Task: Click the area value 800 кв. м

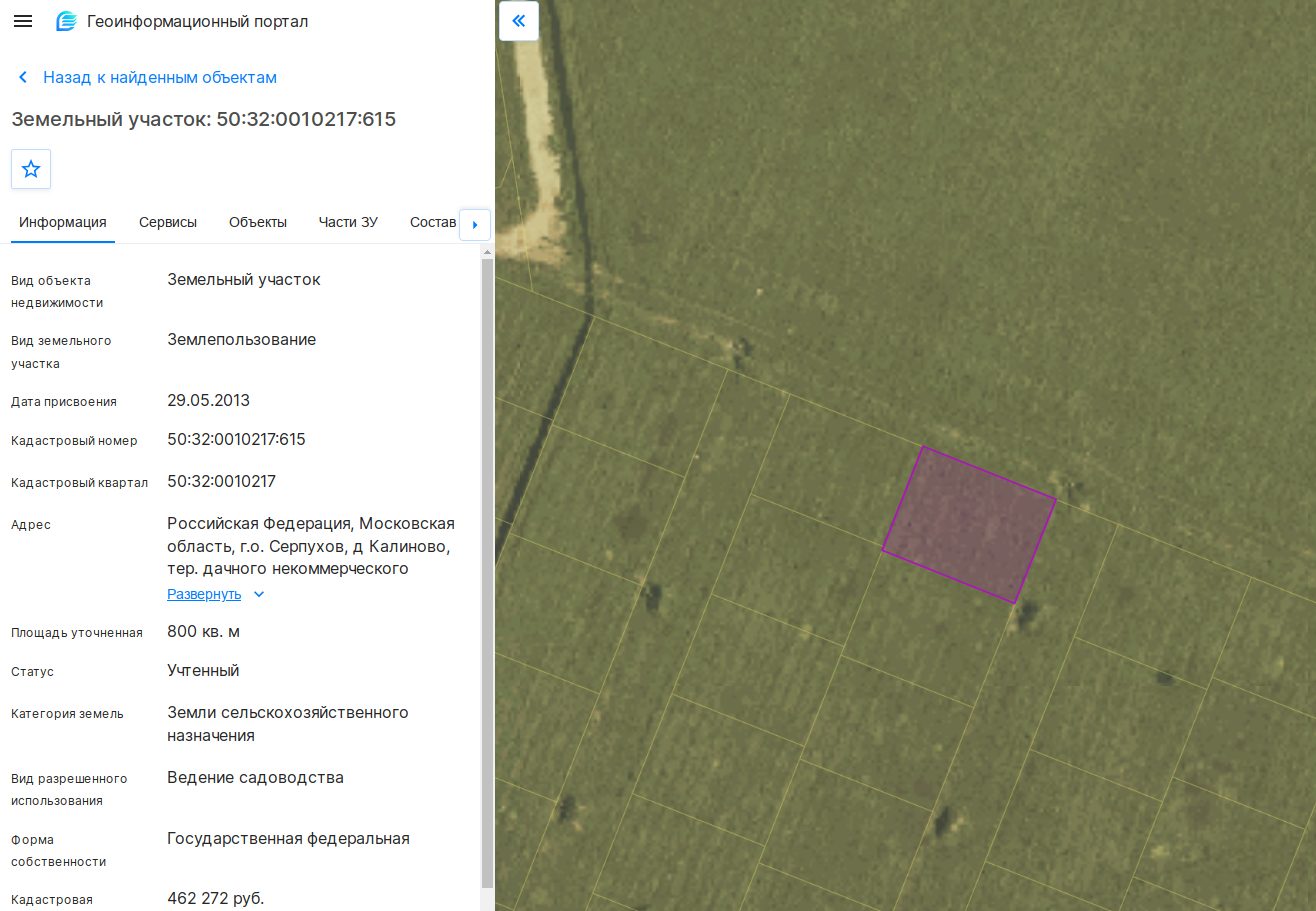Action: (x=203, y=631)
